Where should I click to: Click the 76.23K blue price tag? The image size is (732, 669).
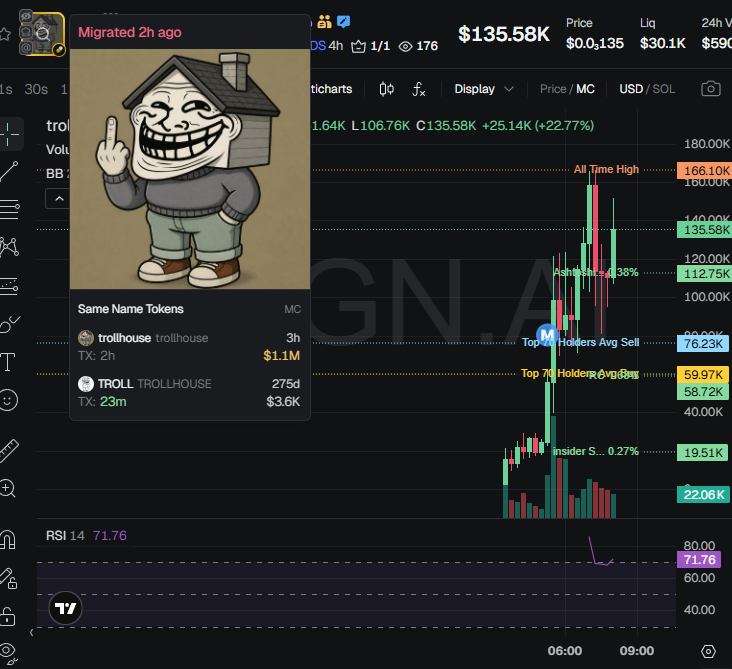(x=703, y=344)
